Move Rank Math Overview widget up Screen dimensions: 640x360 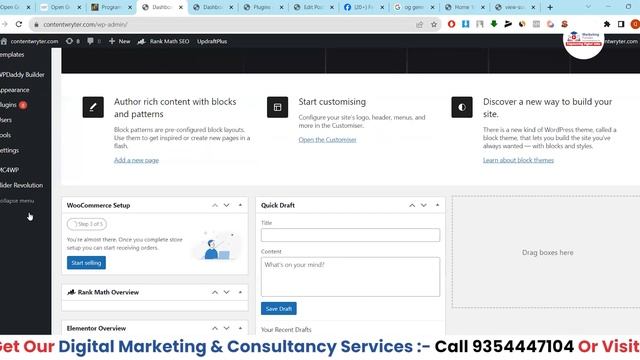click(215, 292)
